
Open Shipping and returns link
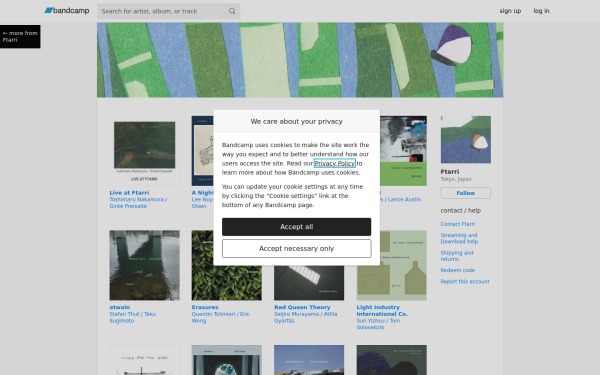[x=457, y=256]
